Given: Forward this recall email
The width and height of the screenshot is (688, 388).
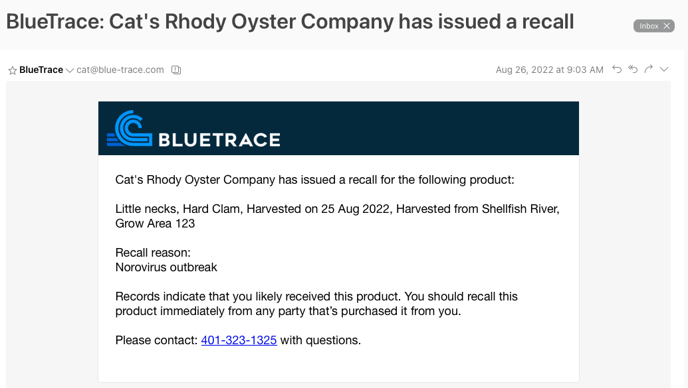Looking at the screenshot, I should tap(649, 69).
